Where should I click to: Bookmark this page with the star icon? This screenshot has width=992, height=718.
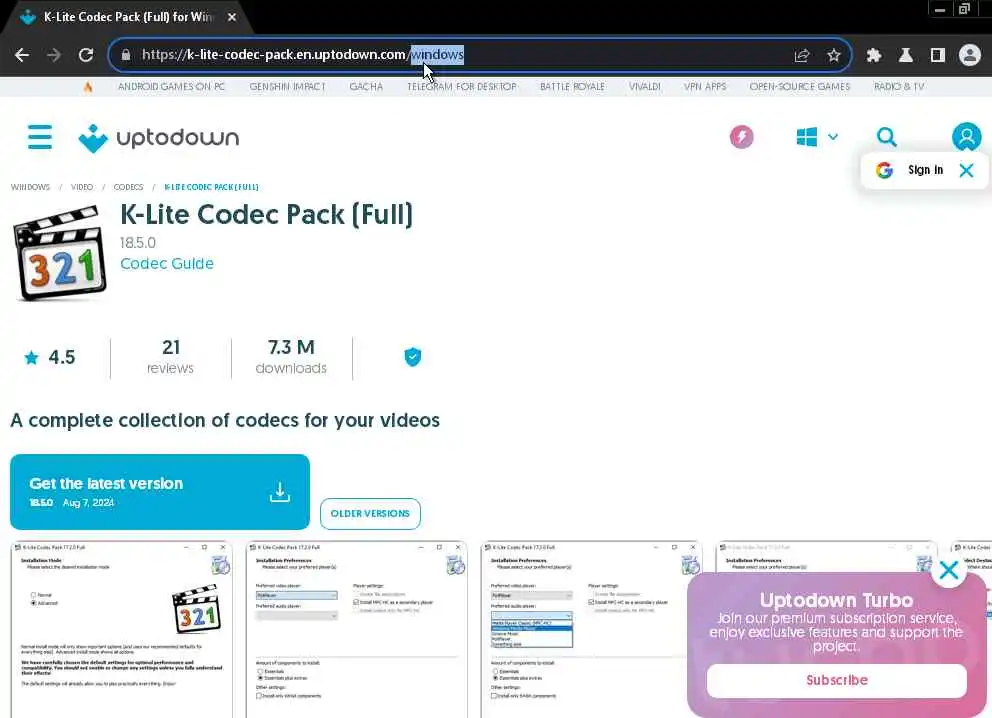[x=833, y=55]
